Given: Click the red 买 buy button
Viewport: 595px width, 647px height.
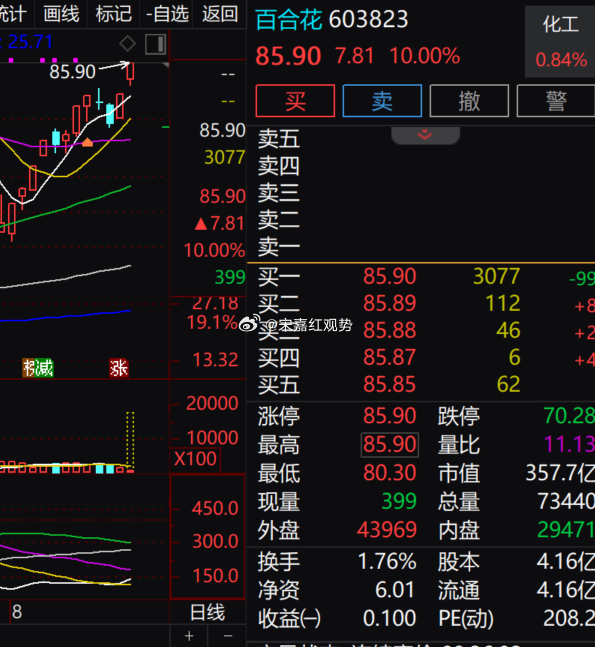Looking at the screenshot, I should pos(295,101).
